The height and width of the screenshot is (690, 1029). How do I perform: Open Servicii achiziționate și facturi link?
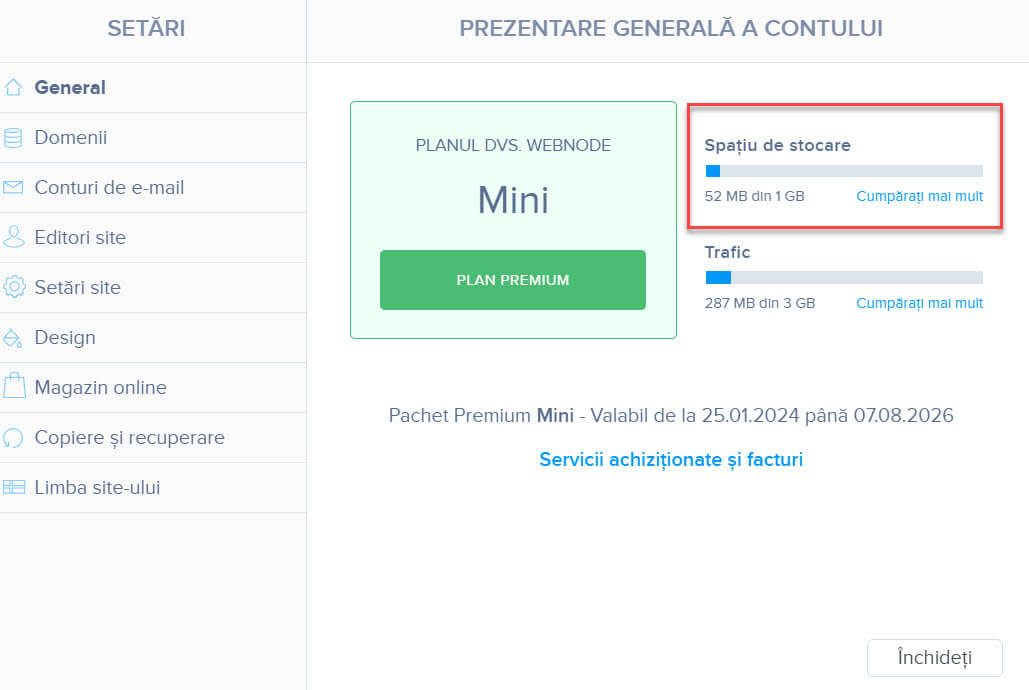(x=671, y=460)
